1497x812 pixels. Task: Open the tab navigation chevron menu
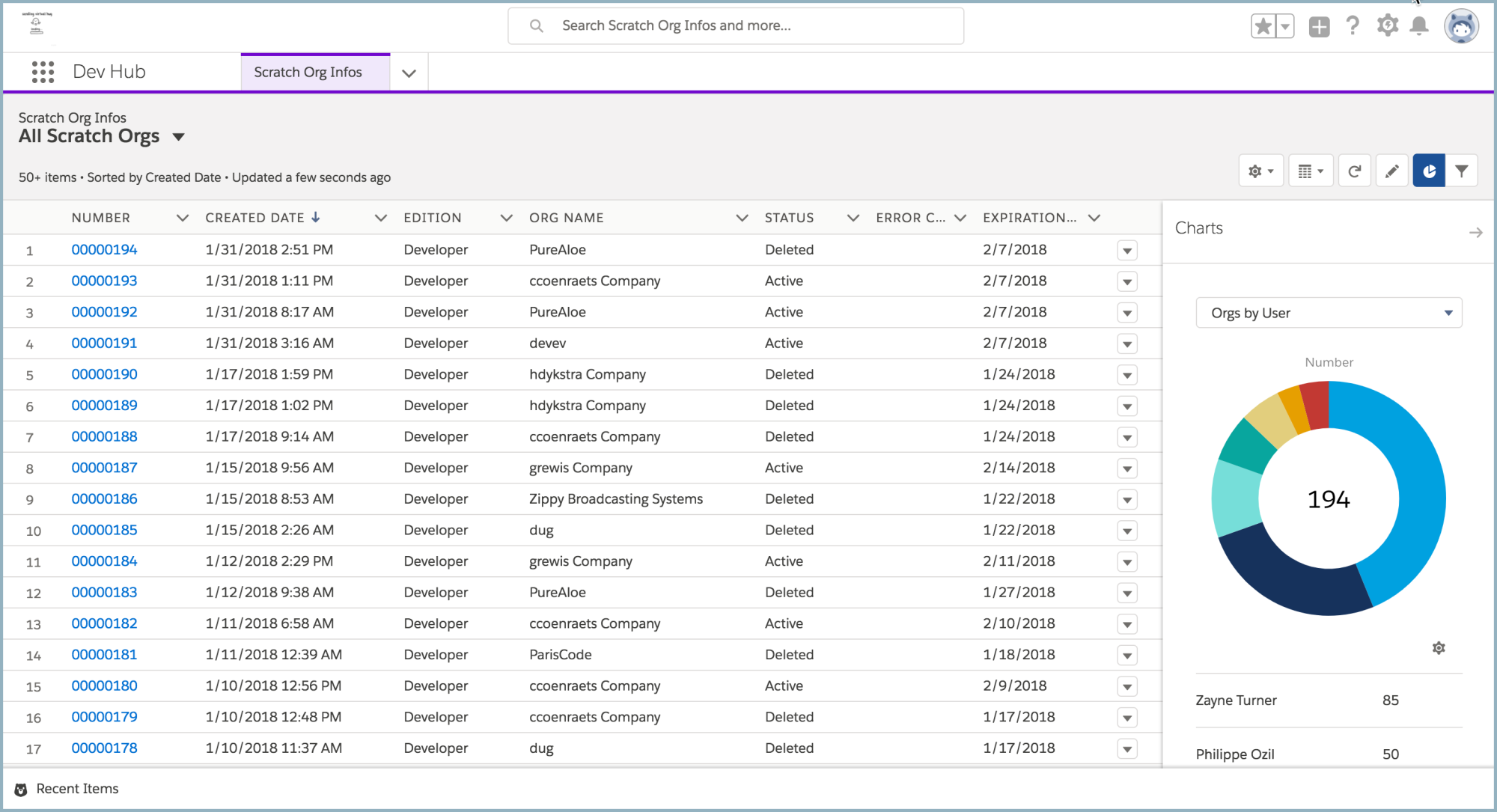point(409,73)
